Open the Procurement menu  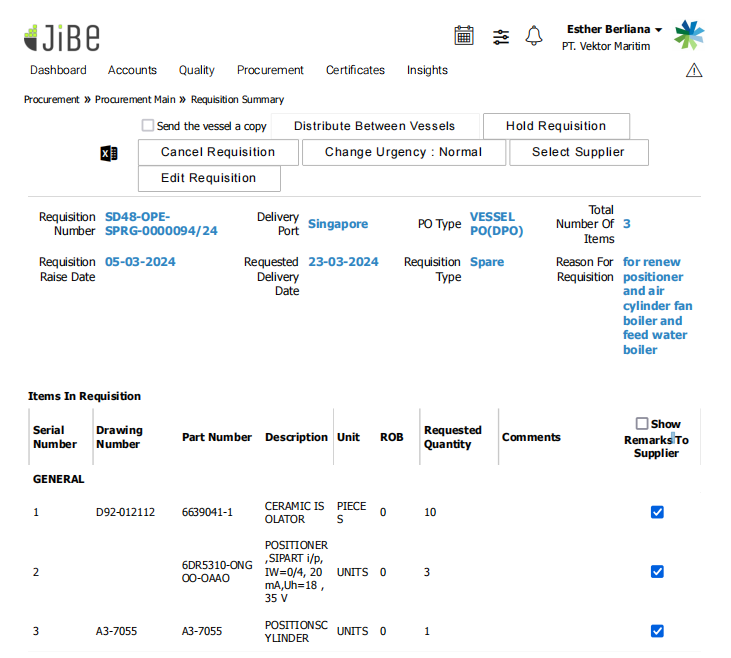click(270, 70)
